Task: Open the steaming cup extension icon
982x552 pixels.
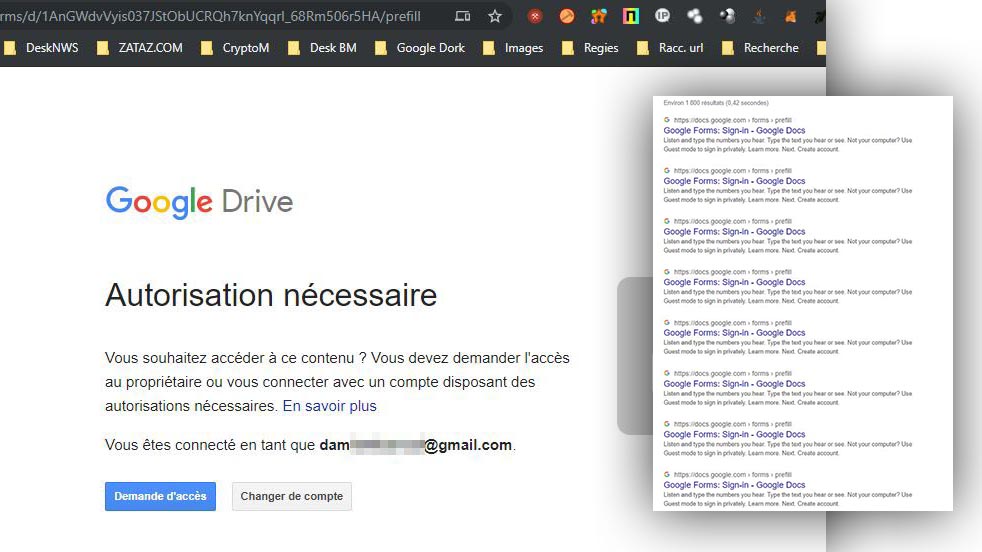Action: point(759,16)
